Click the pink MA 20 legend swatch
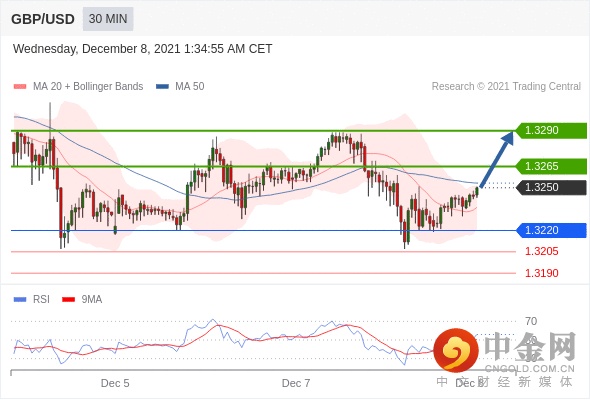 [20, 87]
